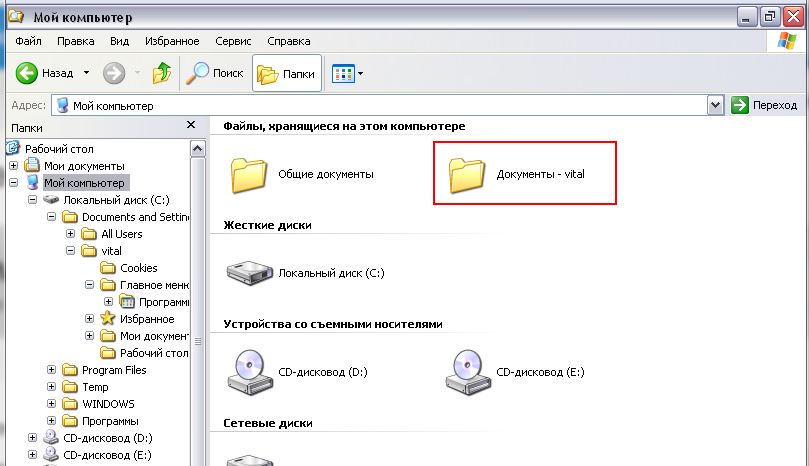This screenshot has height=466, width=809.
Task: Expand CD-дисковод (E:) tree node
Action: (x=33, y=455)
